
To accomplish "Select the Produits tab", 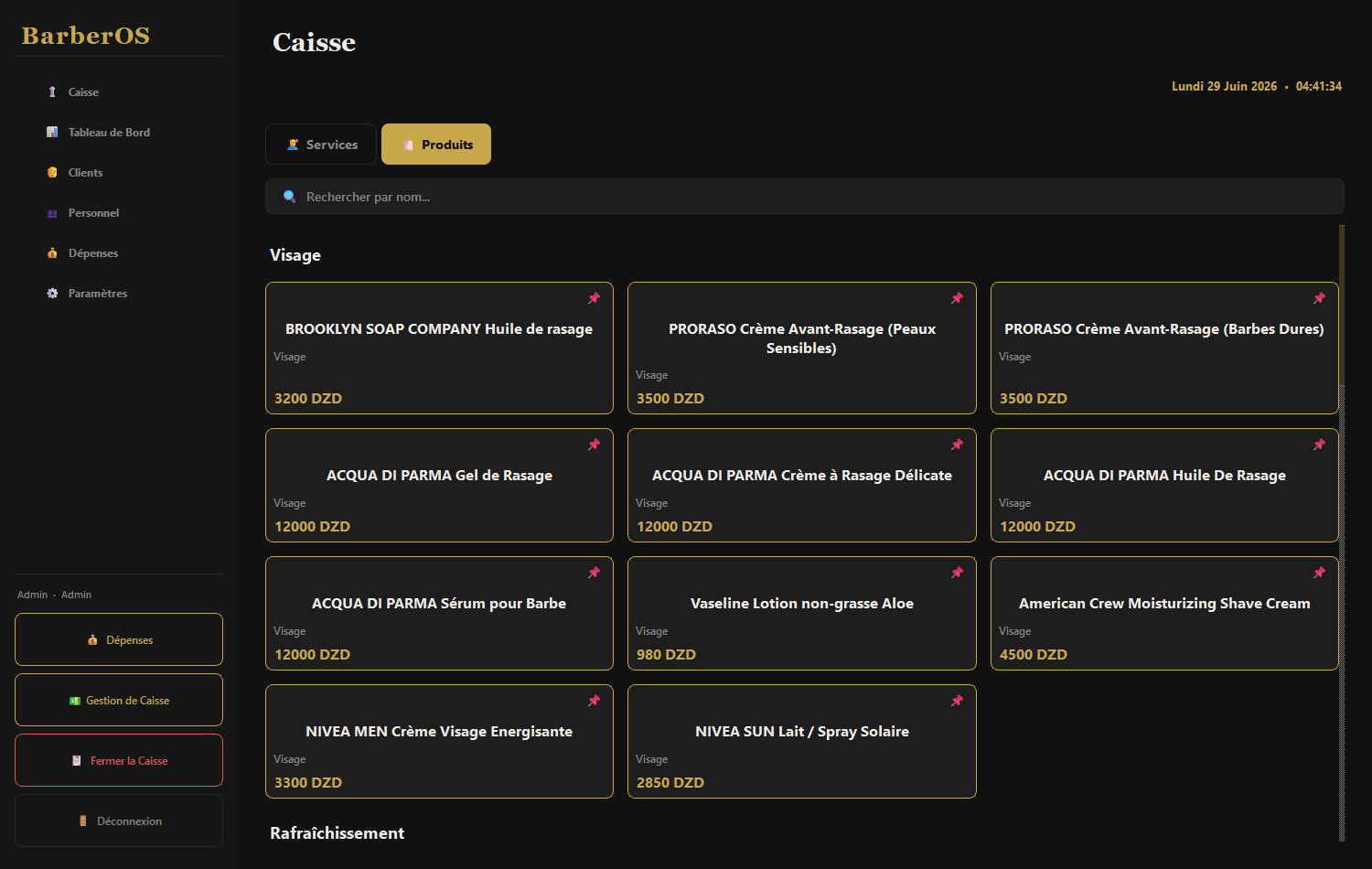I will point(436,145).
